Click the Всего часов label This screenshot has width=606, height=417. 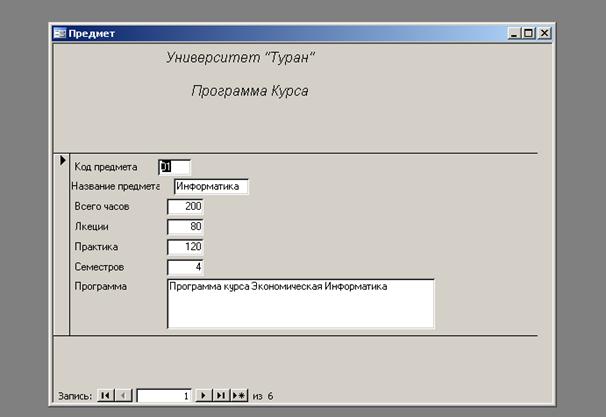pos(102,206)
